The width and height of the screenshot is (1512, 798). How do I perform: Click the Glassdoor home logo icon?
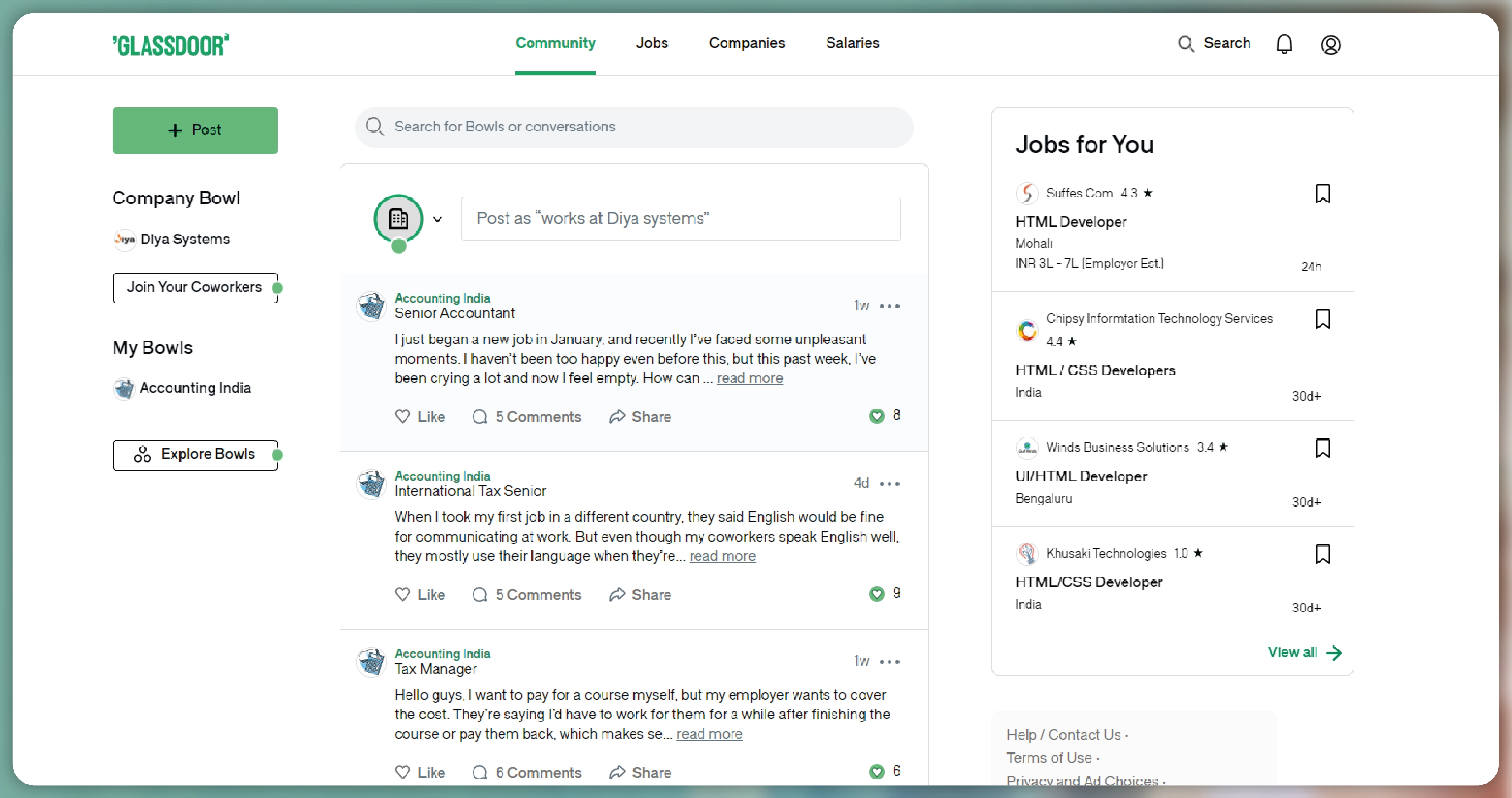pos(172,43)
